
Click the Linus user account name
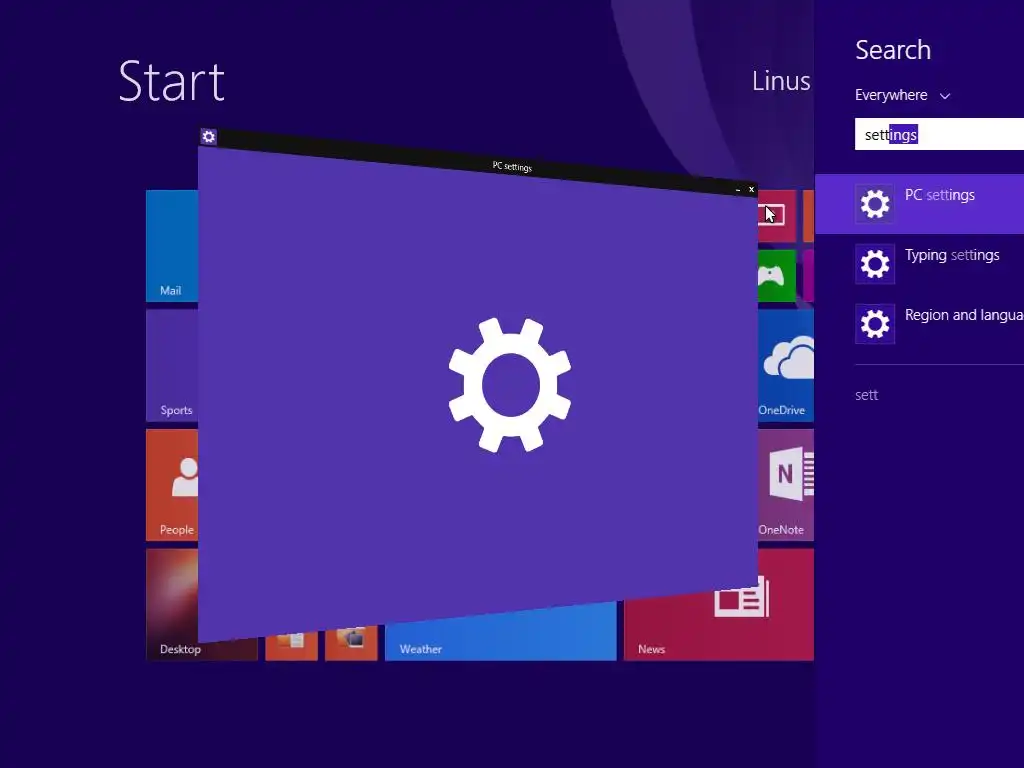(781, 81)
